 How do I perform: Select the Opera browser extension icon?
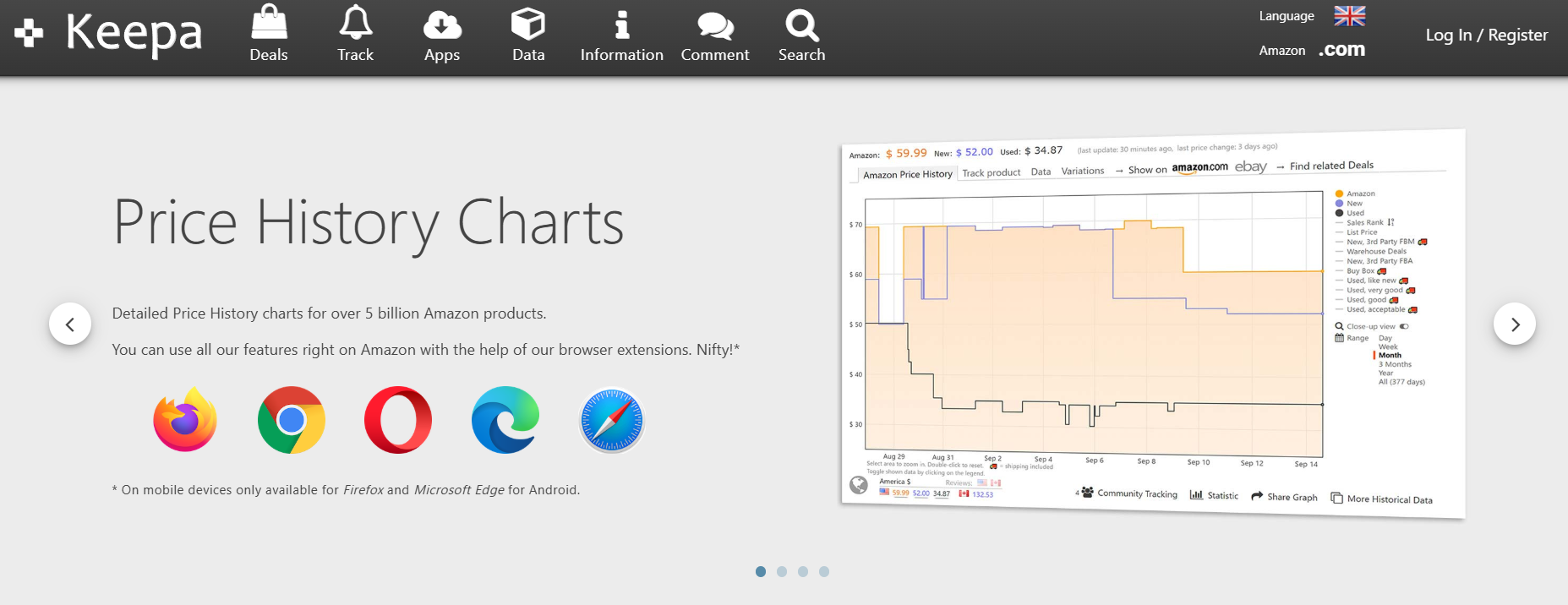pyautogui.click(x=398, y=420)
